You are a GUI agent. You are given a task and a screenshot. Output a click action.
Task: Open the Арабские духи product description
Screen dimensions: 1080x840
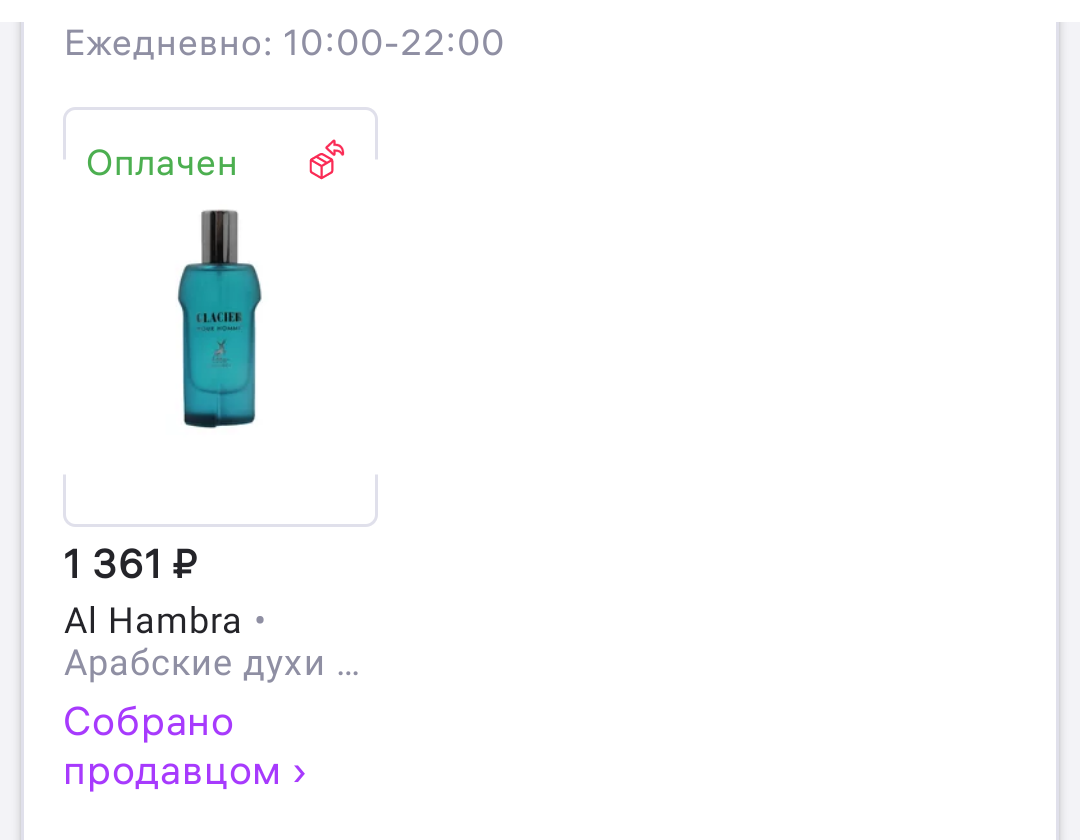(194, 664)
